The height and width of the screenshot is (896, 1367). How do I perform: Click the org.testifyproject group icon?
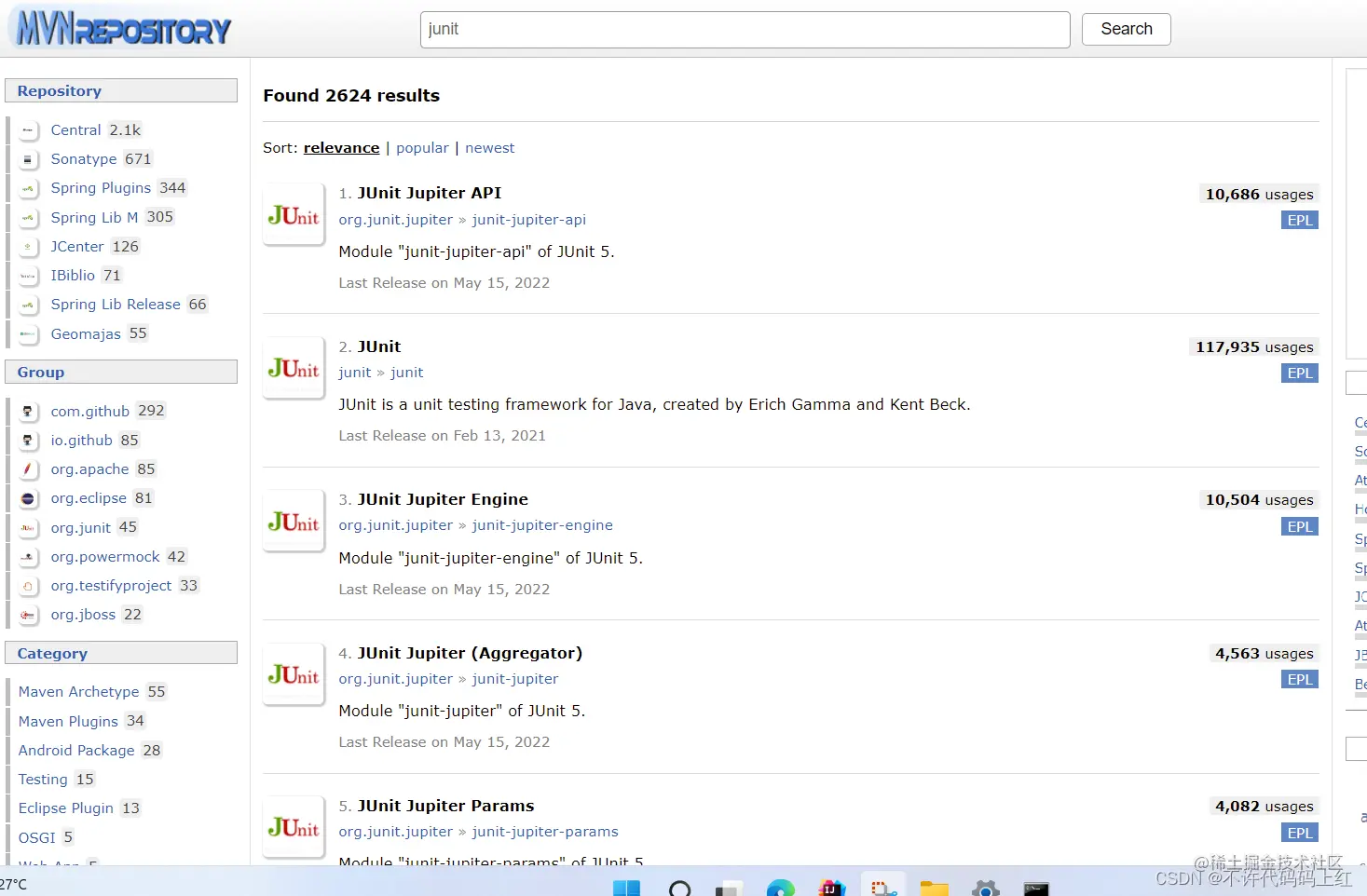28,586
